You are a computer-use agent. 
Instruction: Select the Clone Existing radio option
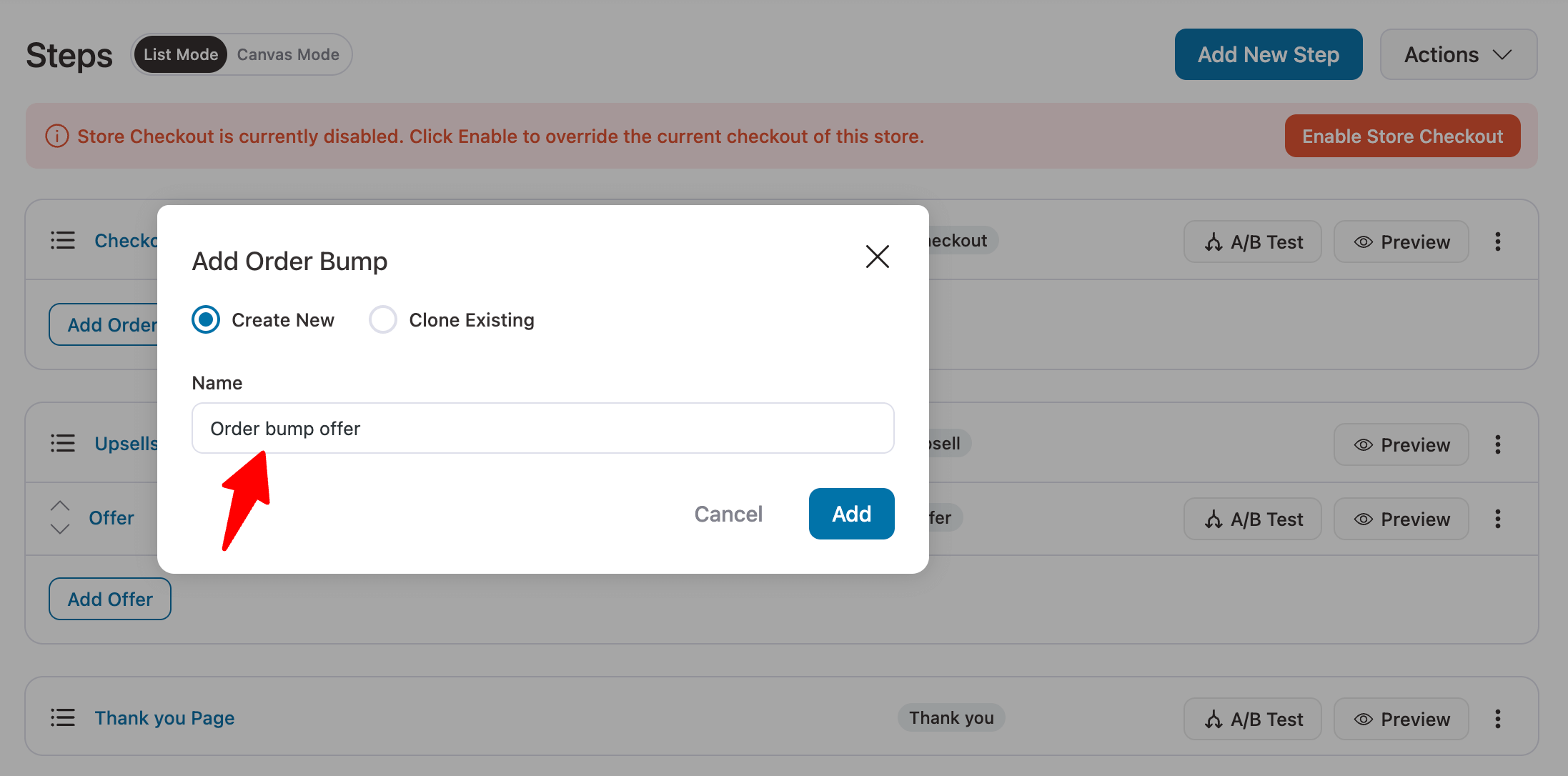(383, 319)
